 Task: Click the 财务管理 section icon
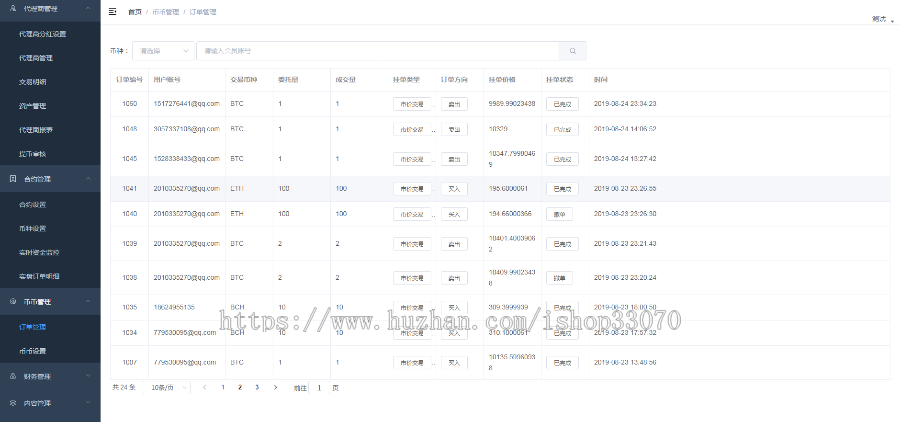pyautogui.click(x=13, y=376)
